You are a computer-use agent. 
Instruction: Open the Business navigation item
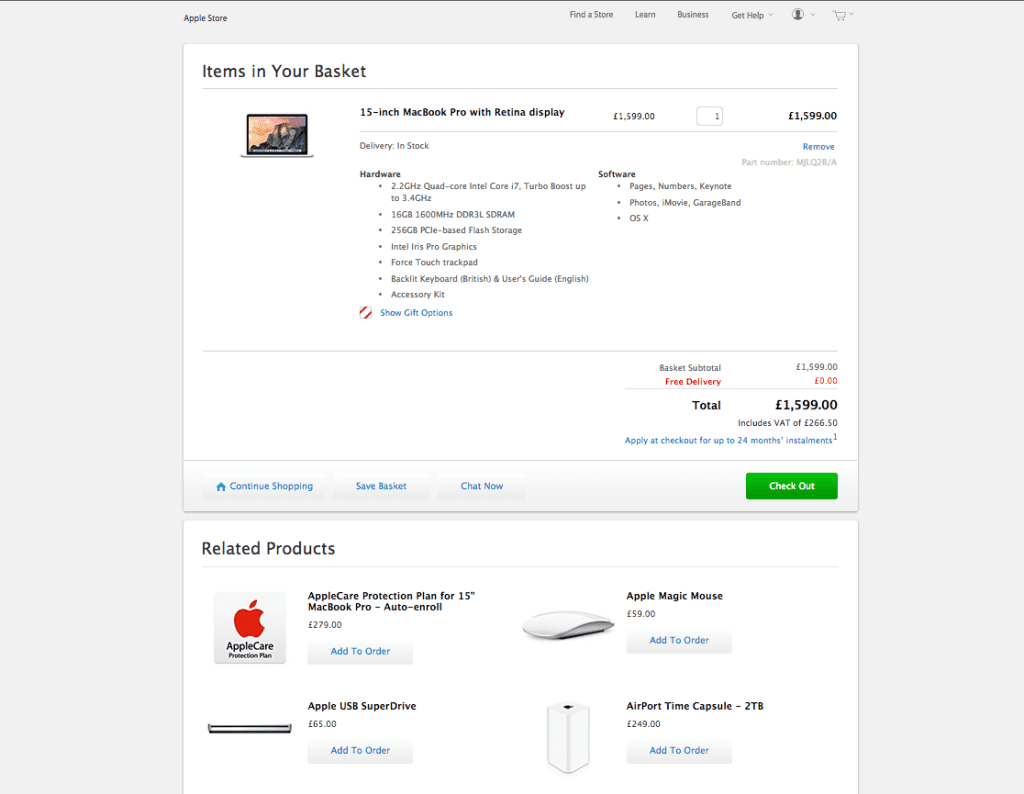(692, 14)
